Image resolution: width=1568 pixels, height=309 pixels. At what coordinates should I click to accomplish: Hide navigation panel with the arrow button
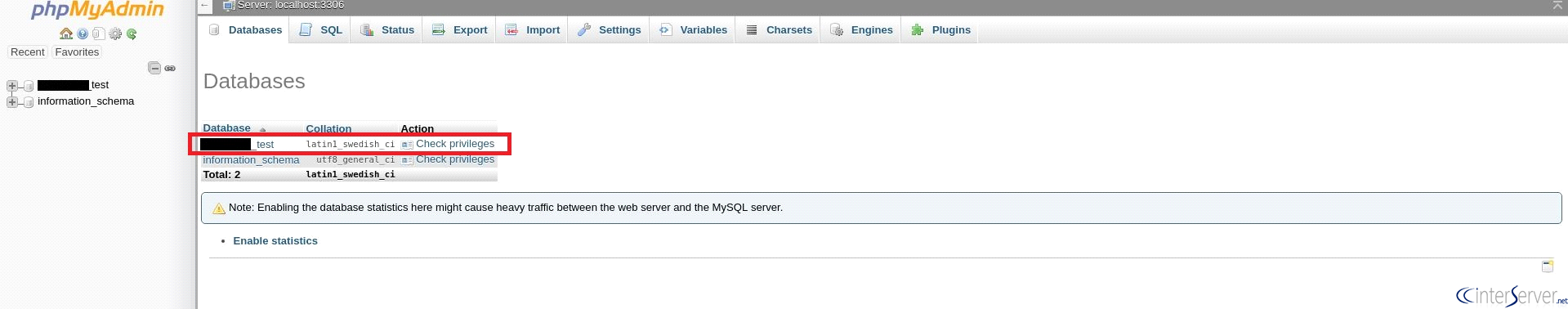204,5
